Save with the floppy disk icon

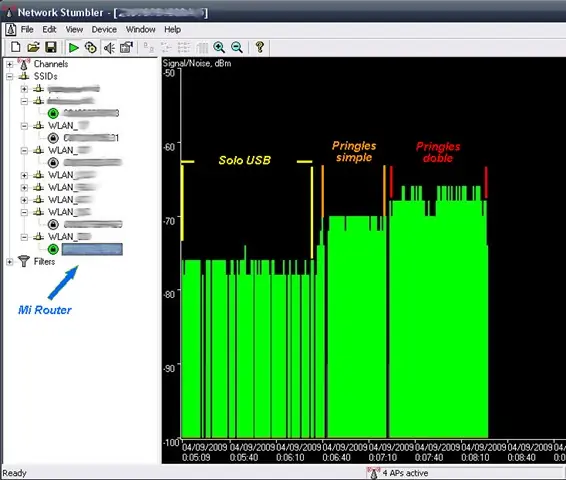[x=51, y=47]
